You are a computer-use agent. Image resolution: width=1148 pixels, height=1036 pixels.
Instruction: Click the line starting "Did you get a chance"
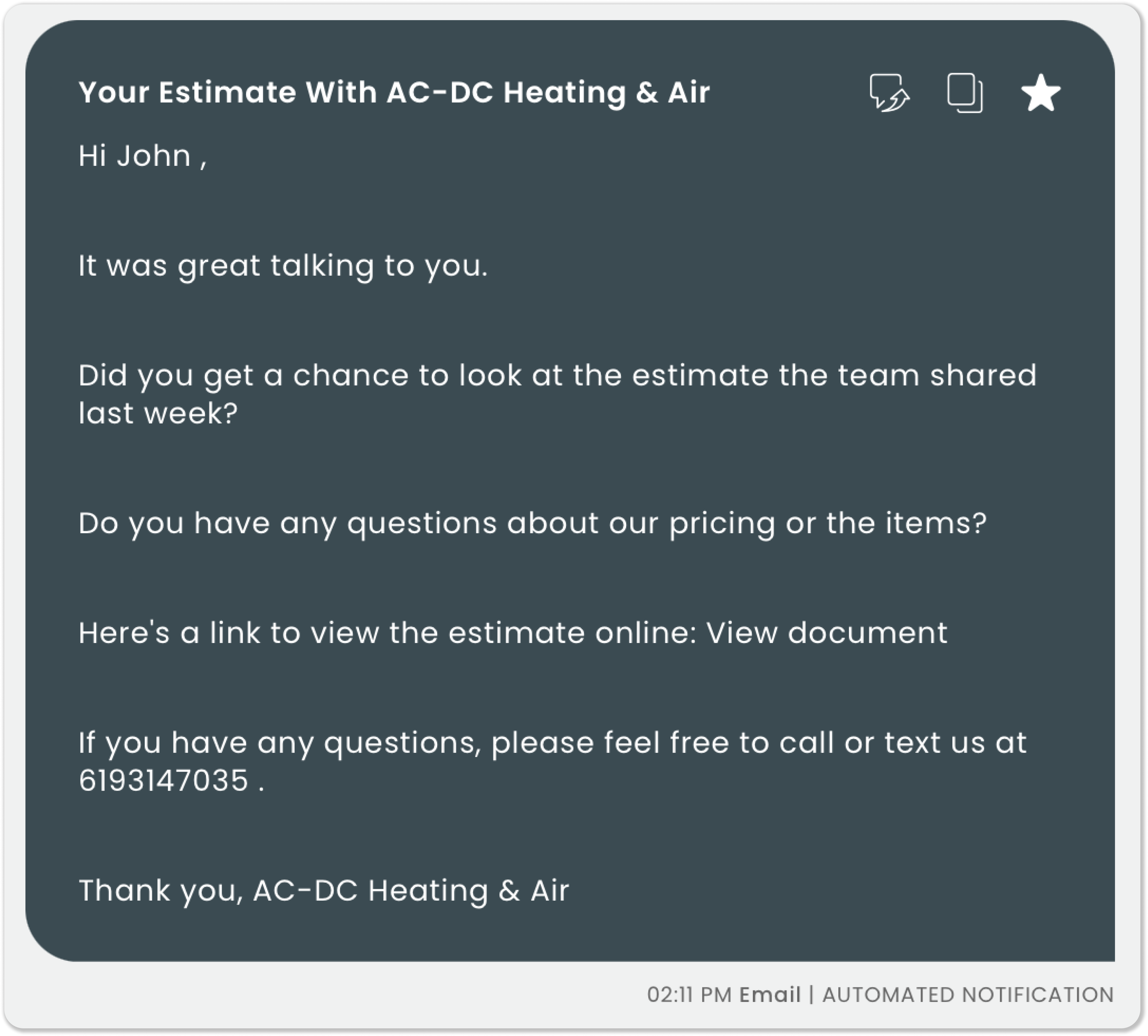click(x=557, y=376)
